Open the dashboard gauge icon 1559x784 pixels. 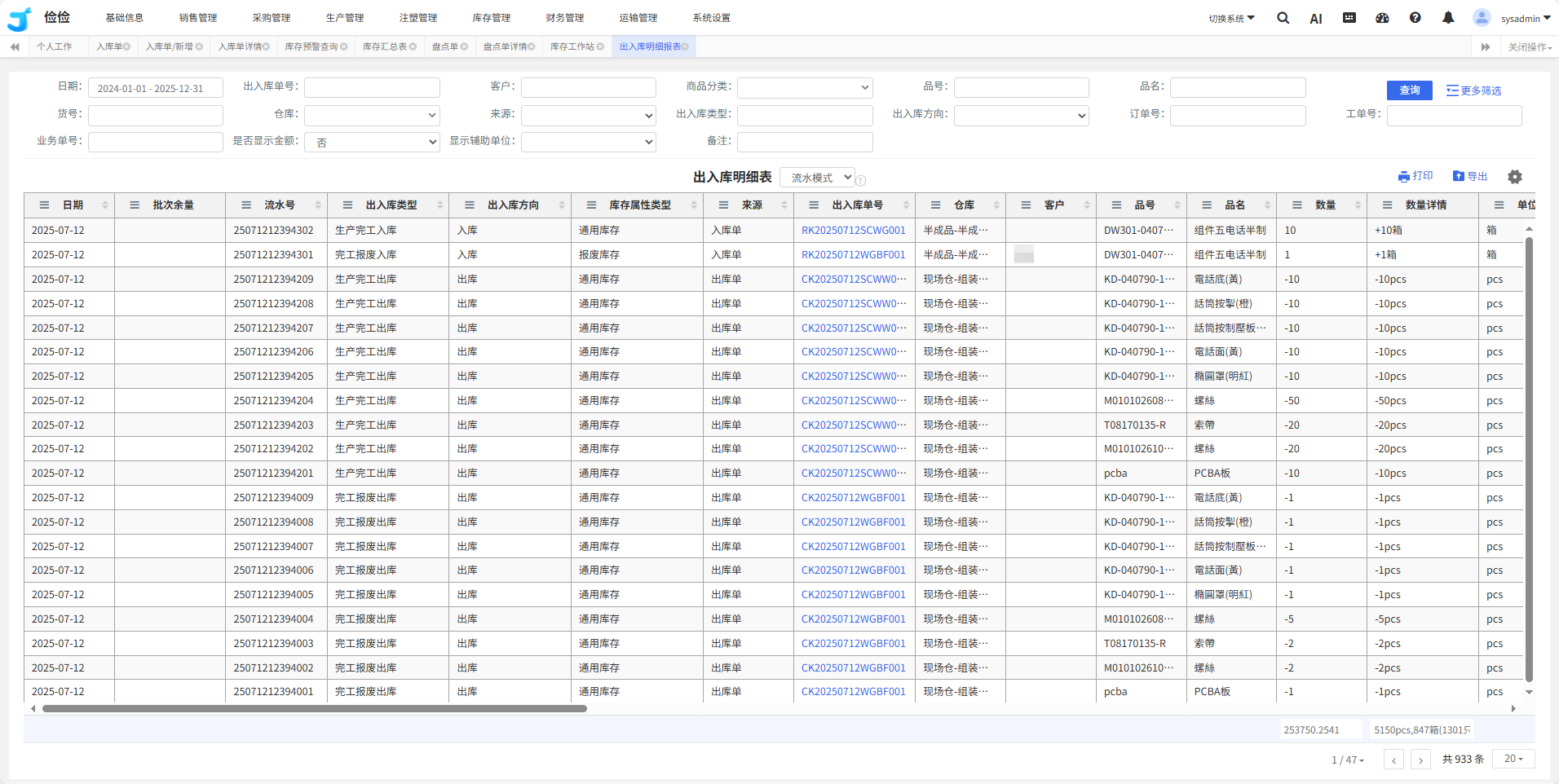pos(1382,18)
